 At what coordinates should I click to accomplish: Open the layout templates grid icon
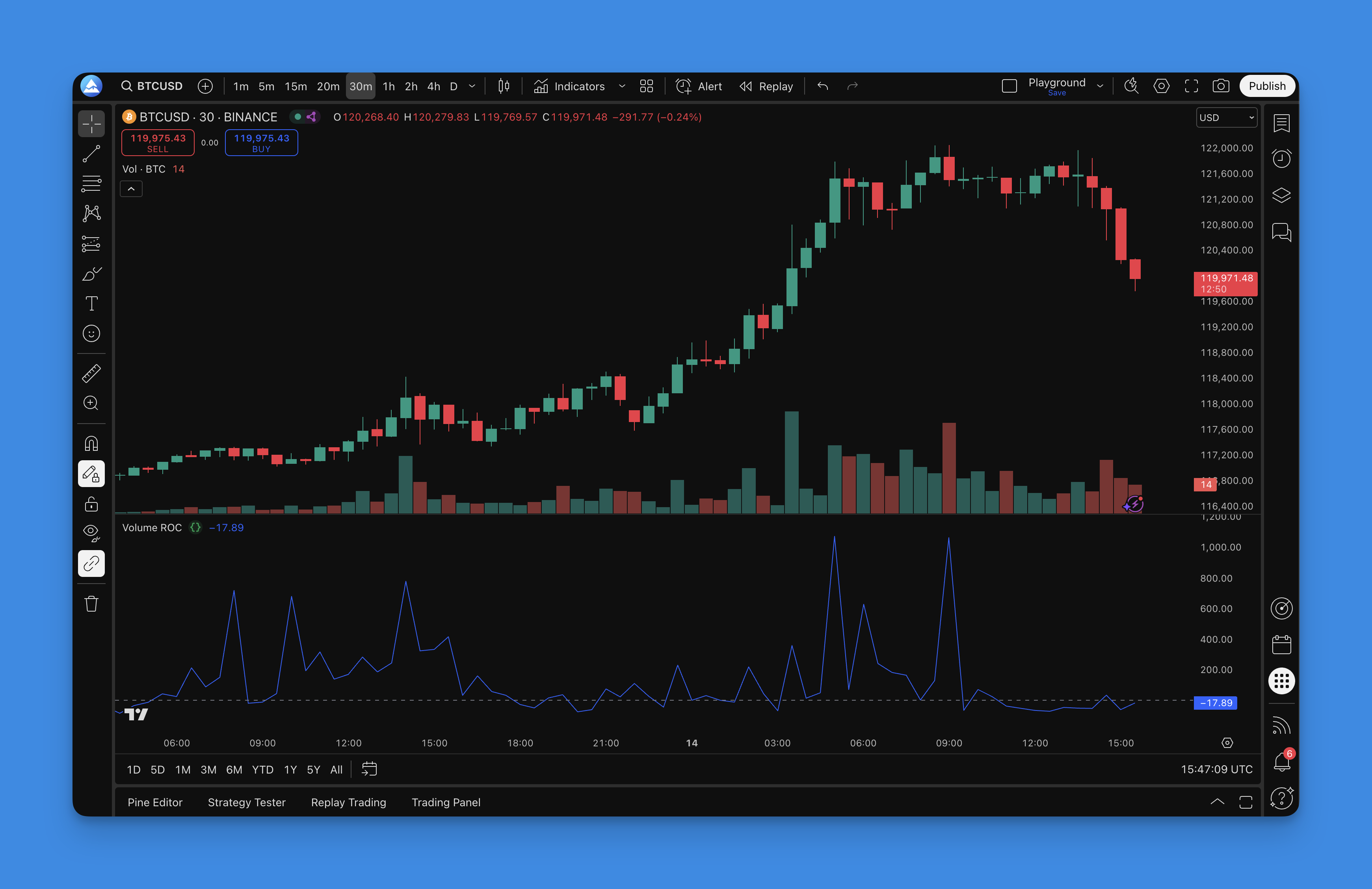[x=646, y=86]
